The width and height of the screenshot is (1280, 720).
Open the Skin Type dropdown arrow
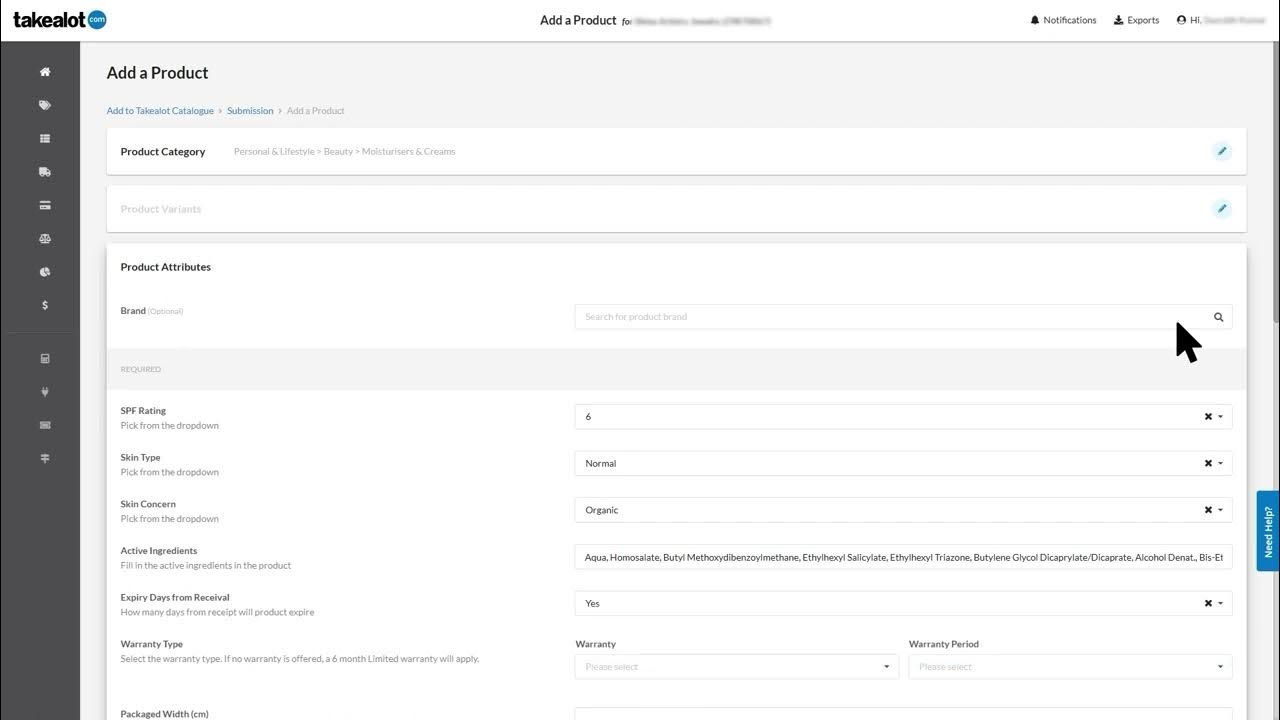coord(1221,464)
